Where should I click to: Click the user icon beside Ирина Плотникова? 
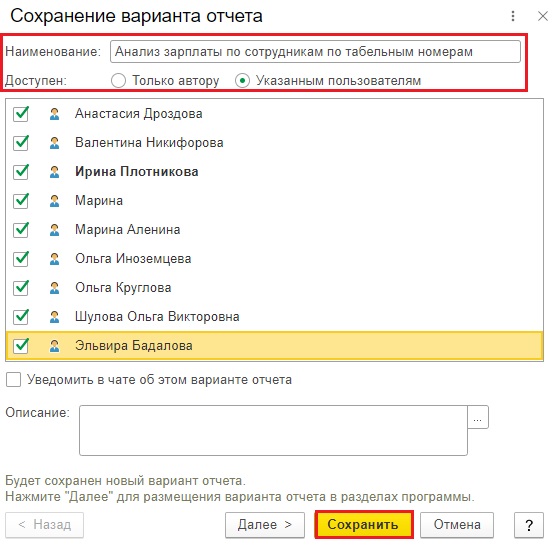(x=54, y=172)
